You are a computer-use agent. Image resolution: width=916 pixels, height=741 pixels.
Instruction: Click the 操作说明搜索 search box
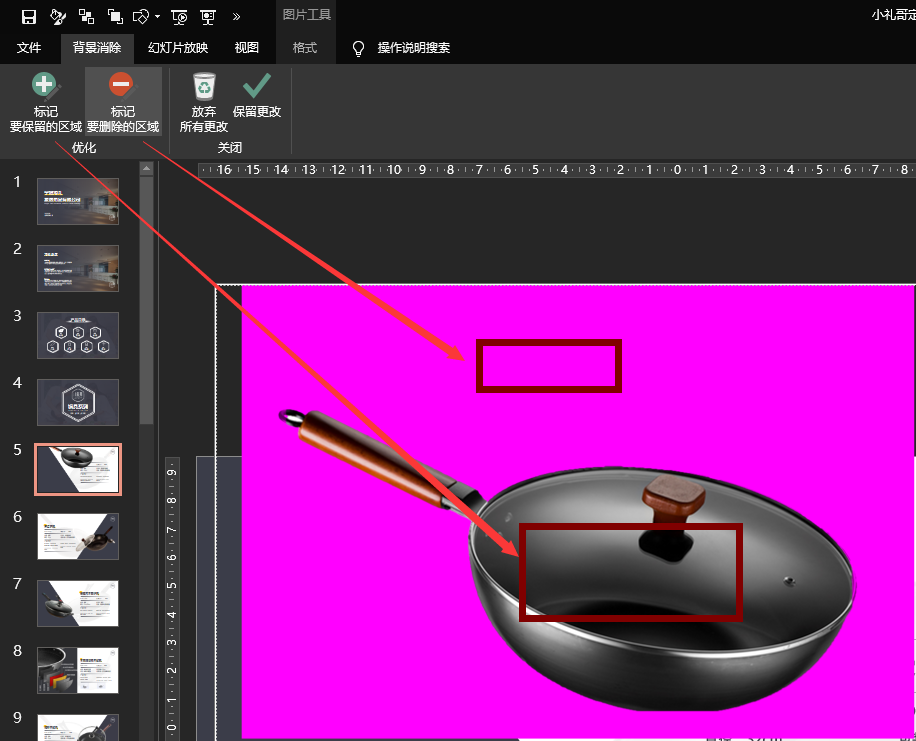(x=413, y=48)
